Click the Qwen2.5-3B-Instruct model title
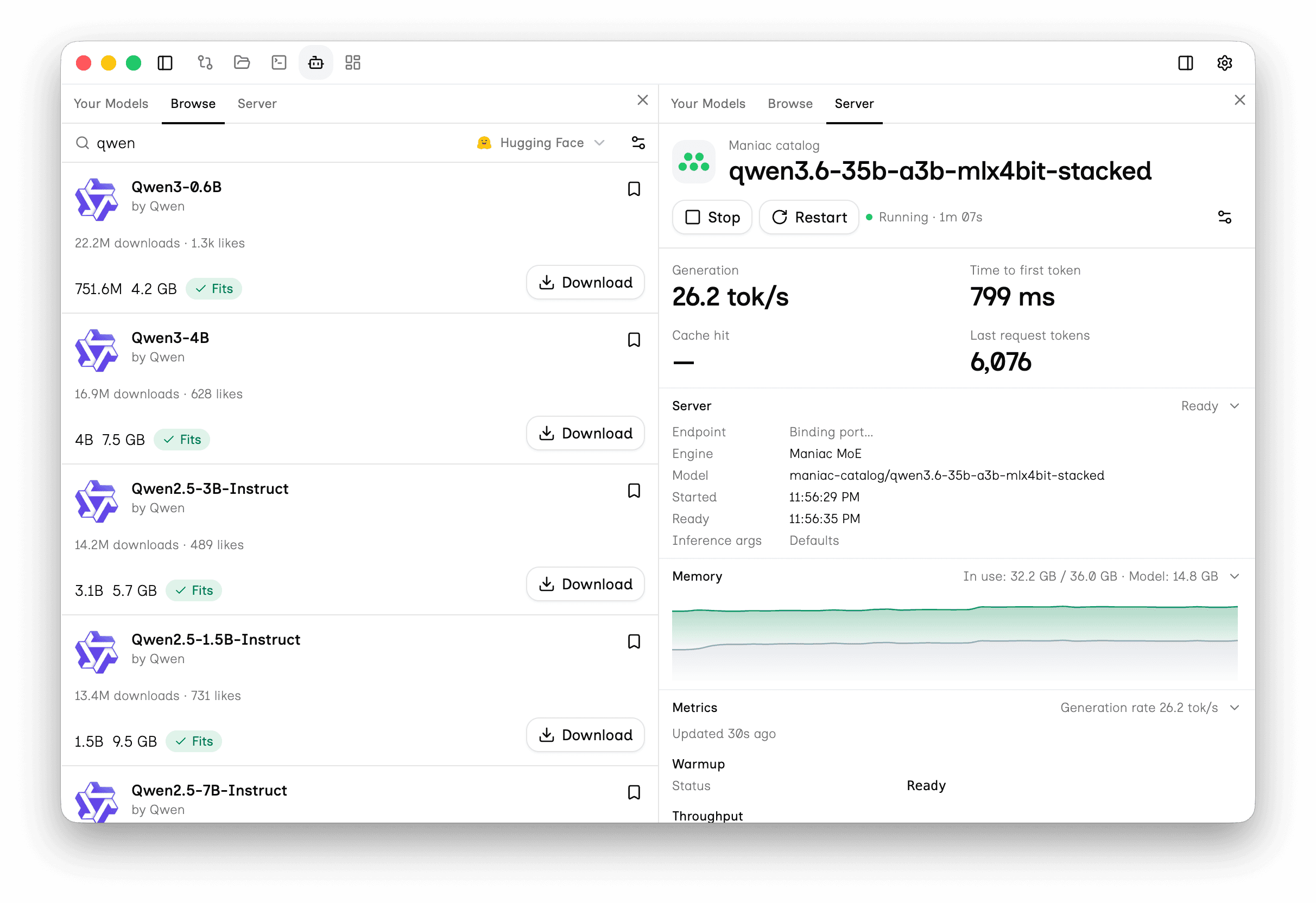 (x=210, y=488)
